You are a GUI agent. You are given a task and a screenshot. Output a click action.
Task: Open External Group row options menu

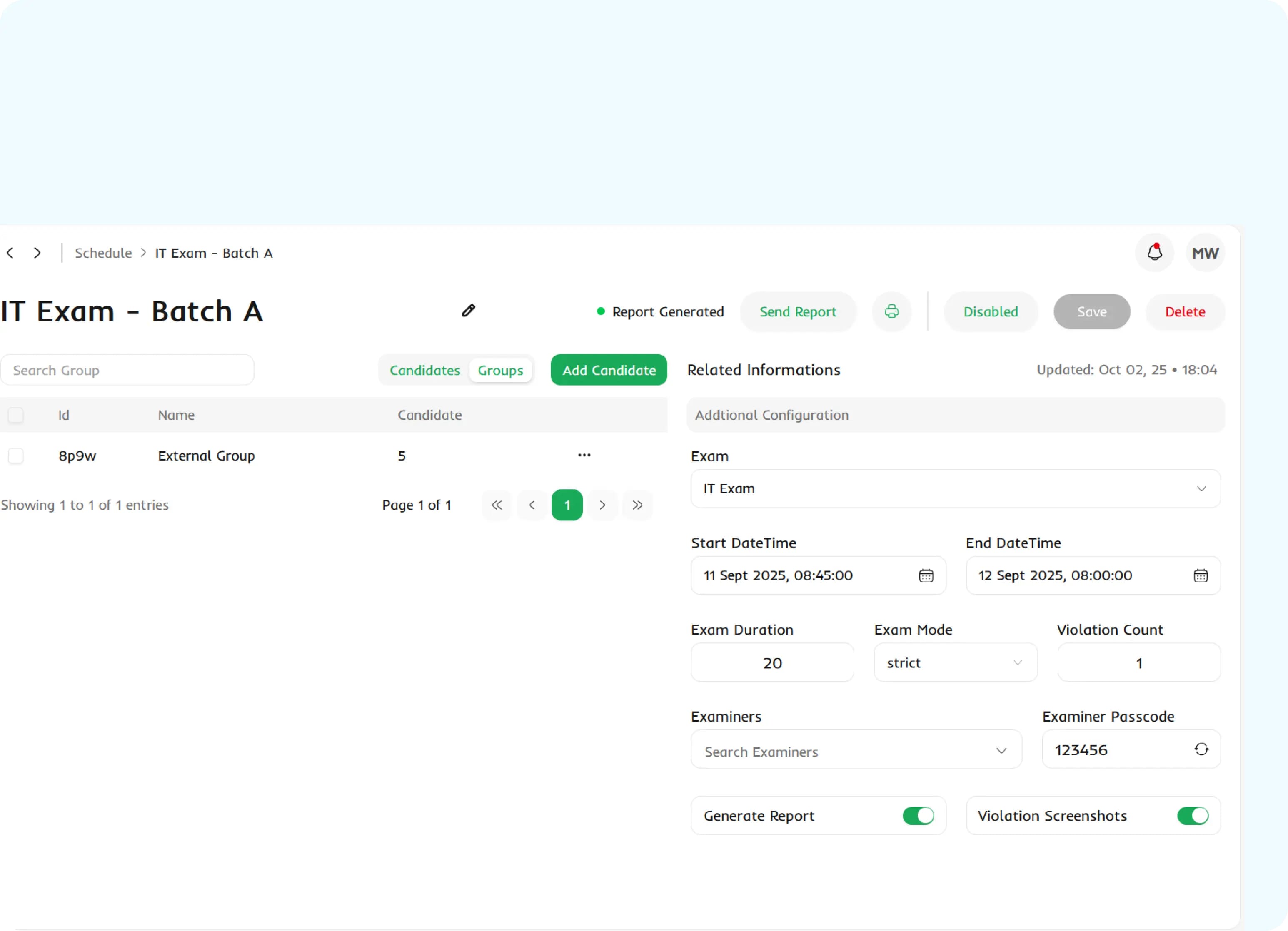point(584,455)
